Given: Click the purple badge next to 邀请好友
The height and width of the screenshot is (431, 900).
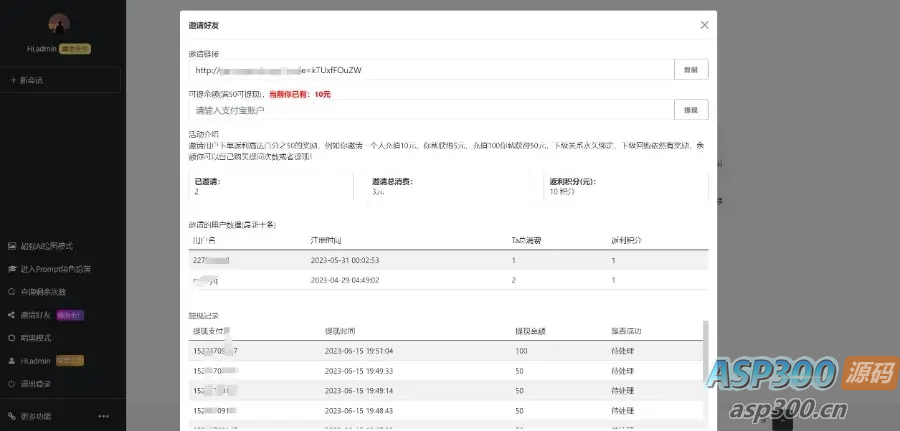Looking at the screenshot, I should coord(70,315).
